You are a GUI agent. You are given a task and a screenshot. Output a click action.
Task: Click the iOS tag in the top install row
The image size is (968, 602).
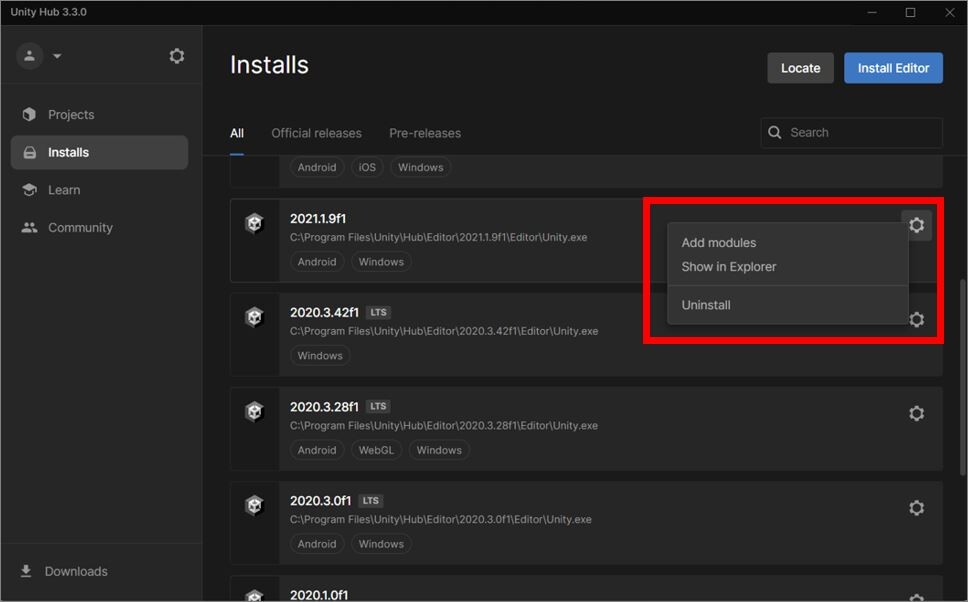tap(367, 167)
